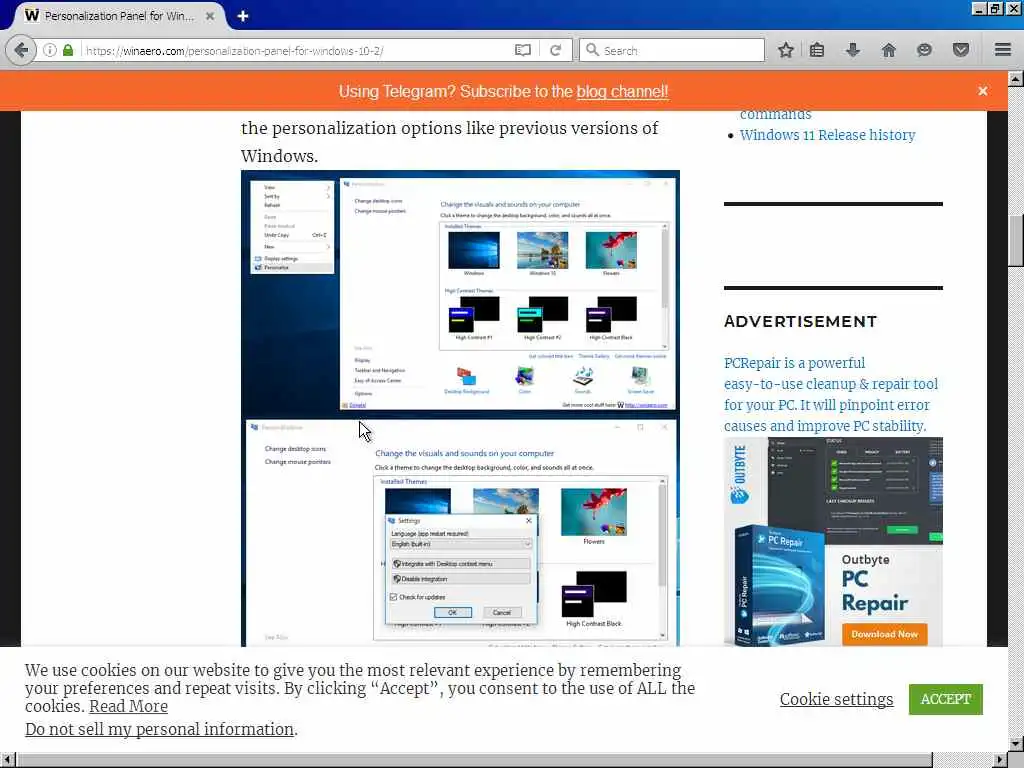Open the Firefox hamburger menu

click(1003, 50)
